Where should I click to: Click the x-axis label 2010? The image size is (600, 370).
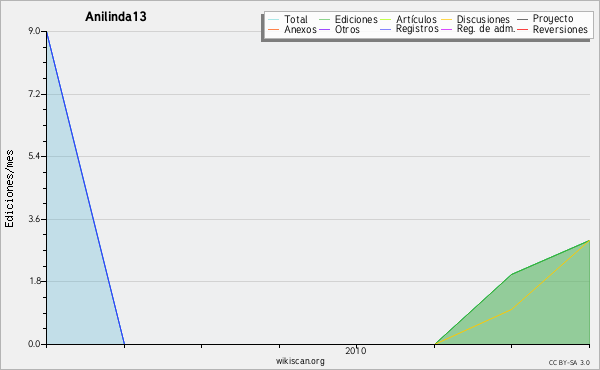(x=356, y=350)
